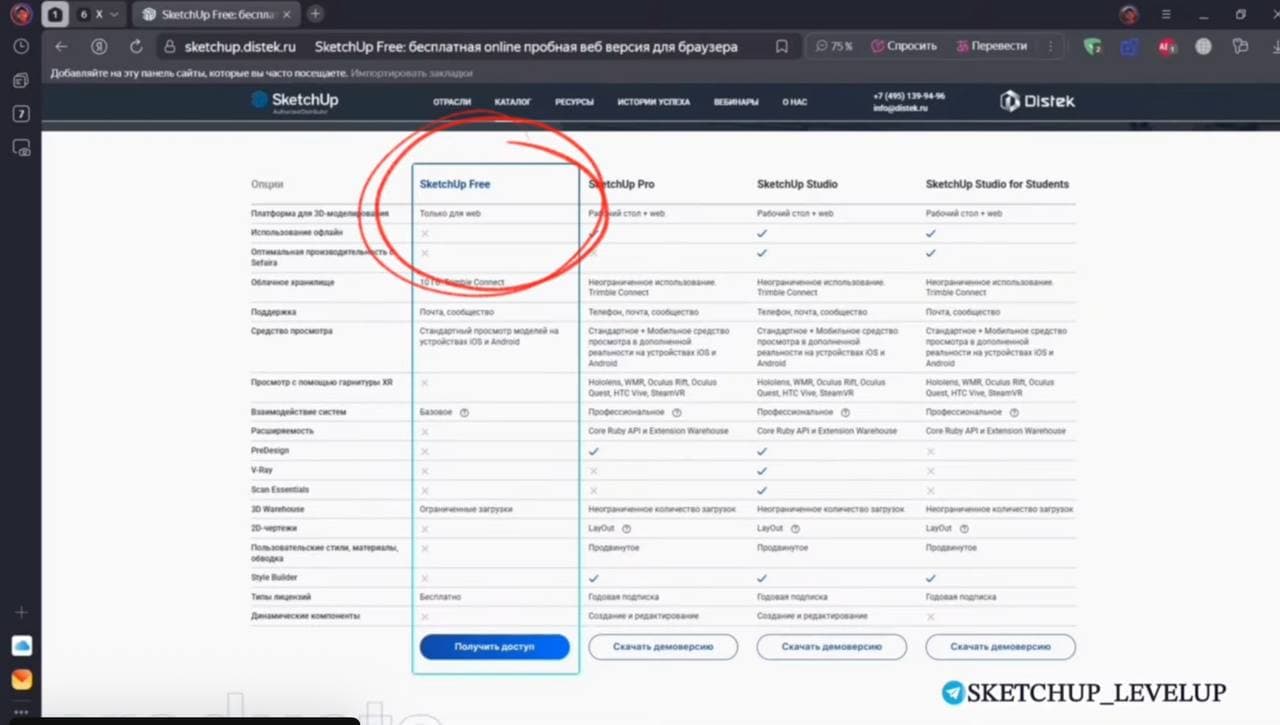Switch to the SketchUp Free browser tab
Viewport: 1280px width, 725px height.
tap(216, 14)
